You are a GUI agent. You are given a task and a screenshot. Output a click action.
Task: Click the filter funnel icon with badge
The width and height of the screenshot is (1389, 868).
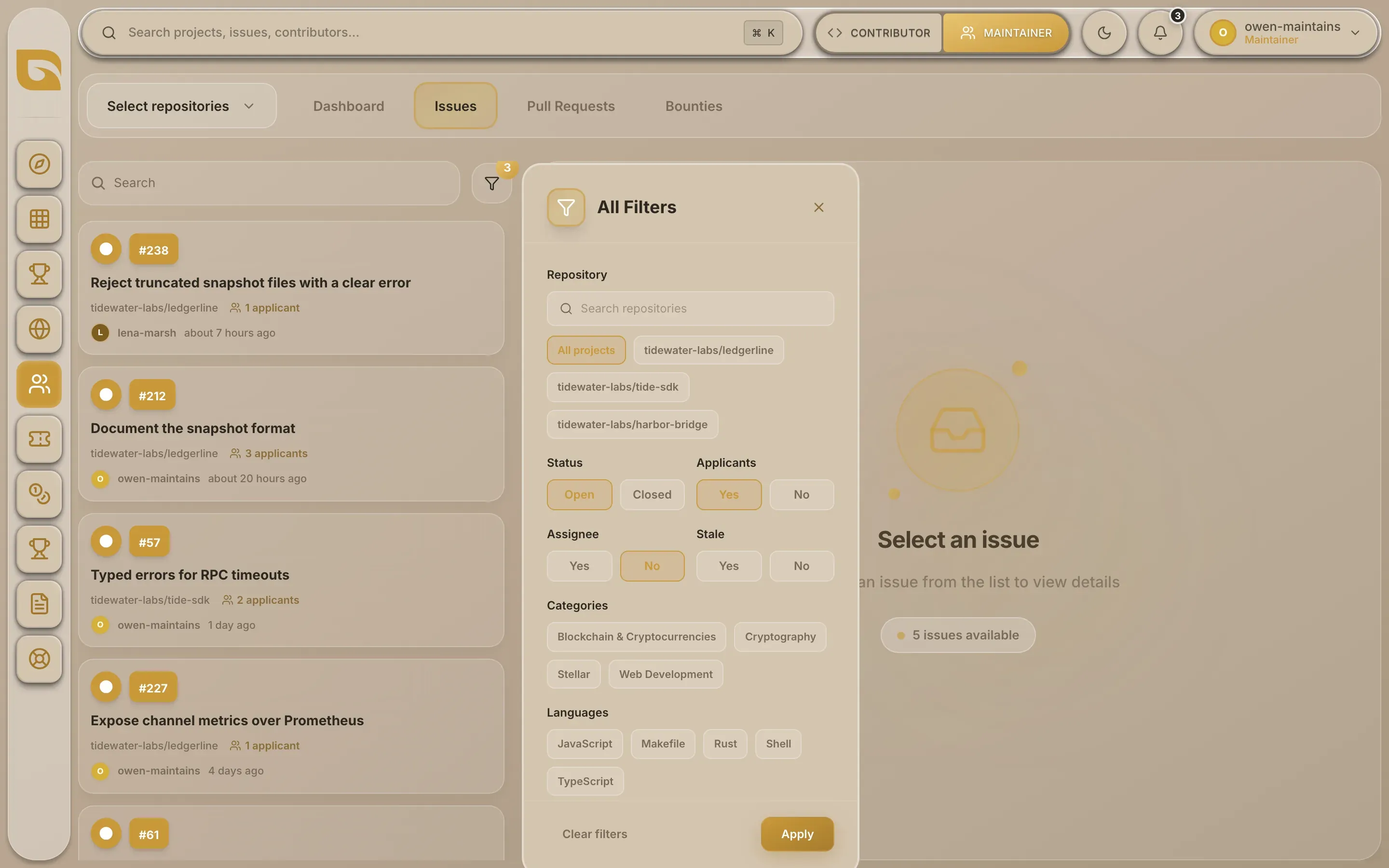pyautogui.click(x=492, y=183)
